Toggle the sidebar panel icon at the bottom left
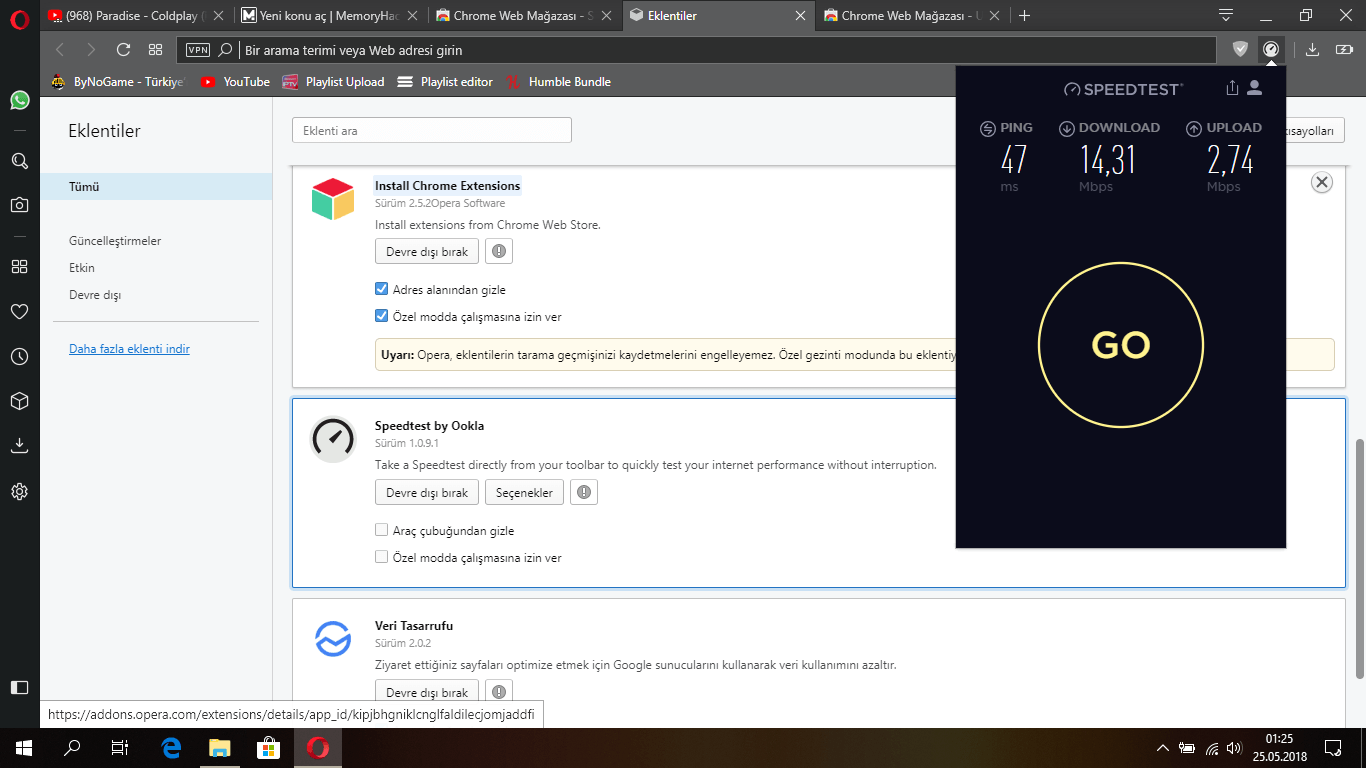The width and height of the screenshot is (1366, 768). pyautogui.click(x=19, y=687)
